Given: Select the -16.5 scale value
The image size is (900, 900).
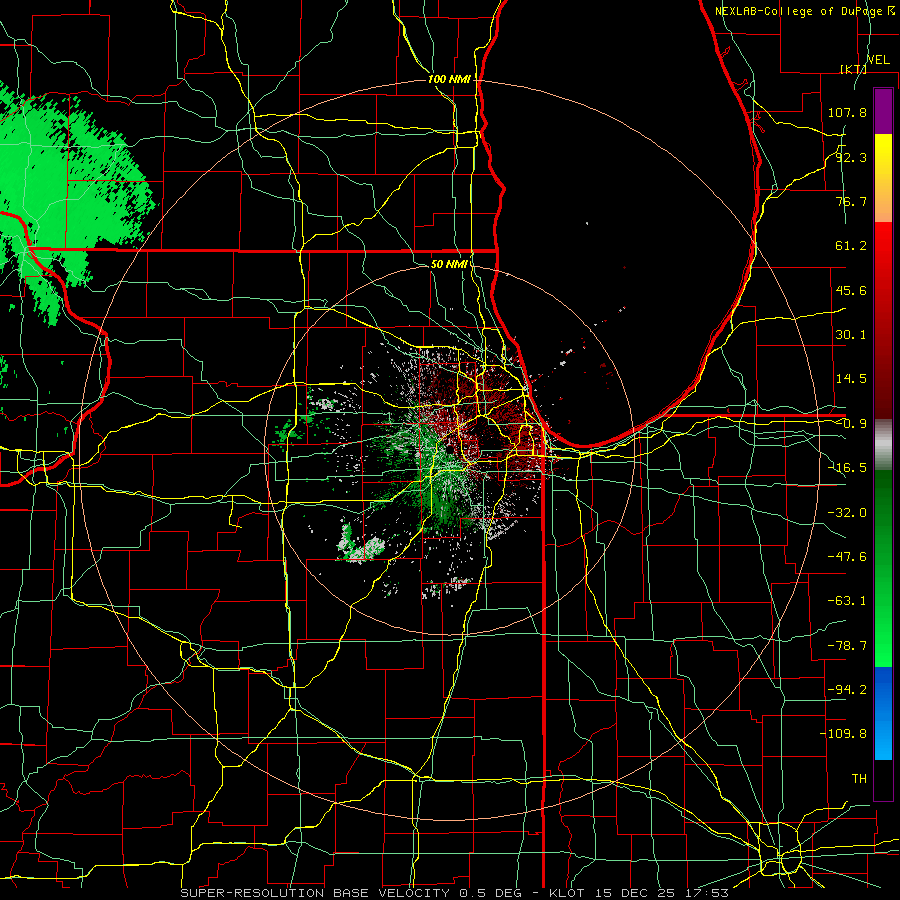Looking at the screenshot, I should (847, 468).
